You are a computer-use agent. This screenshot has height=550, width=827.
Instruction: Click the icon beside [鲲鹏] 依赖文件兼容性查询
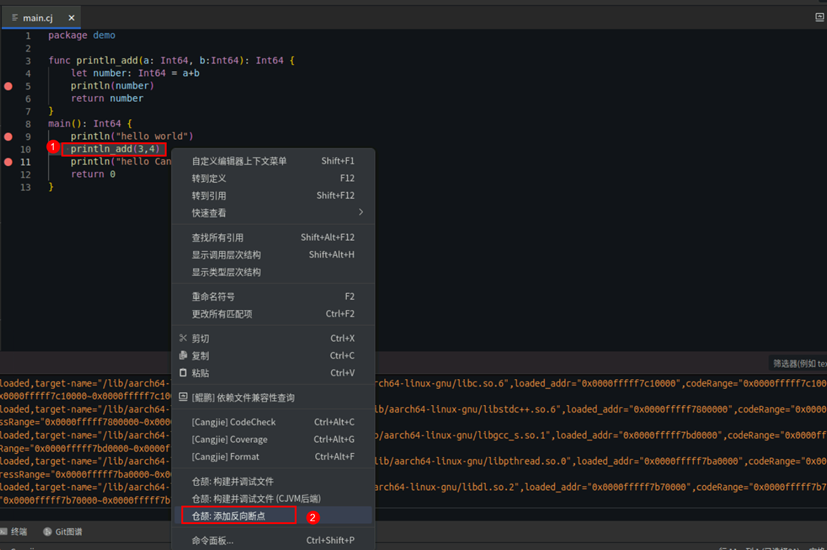183,397
